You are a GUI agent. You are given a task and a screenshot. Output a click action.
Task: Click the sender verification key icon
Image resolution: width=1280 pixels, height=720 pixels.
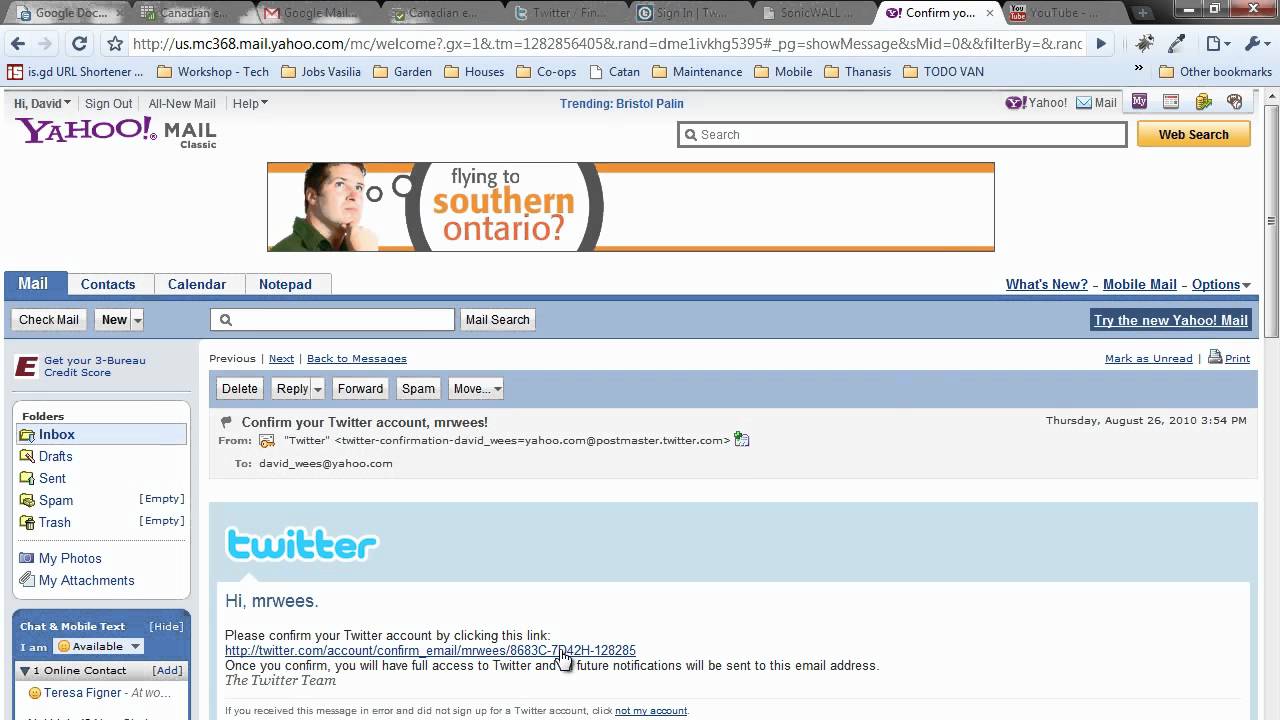pos(267,440)
